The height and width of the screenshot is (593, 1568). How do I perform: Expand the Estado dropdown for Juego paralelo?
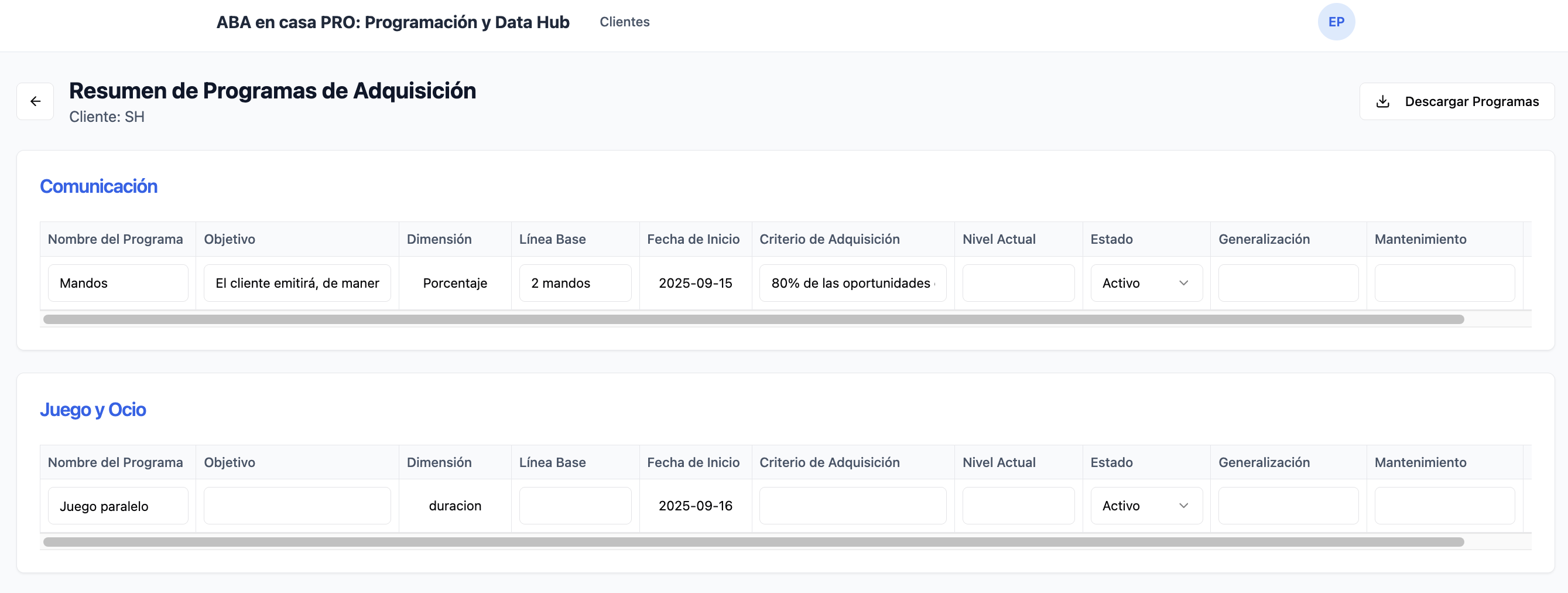tap(1146, 506)
